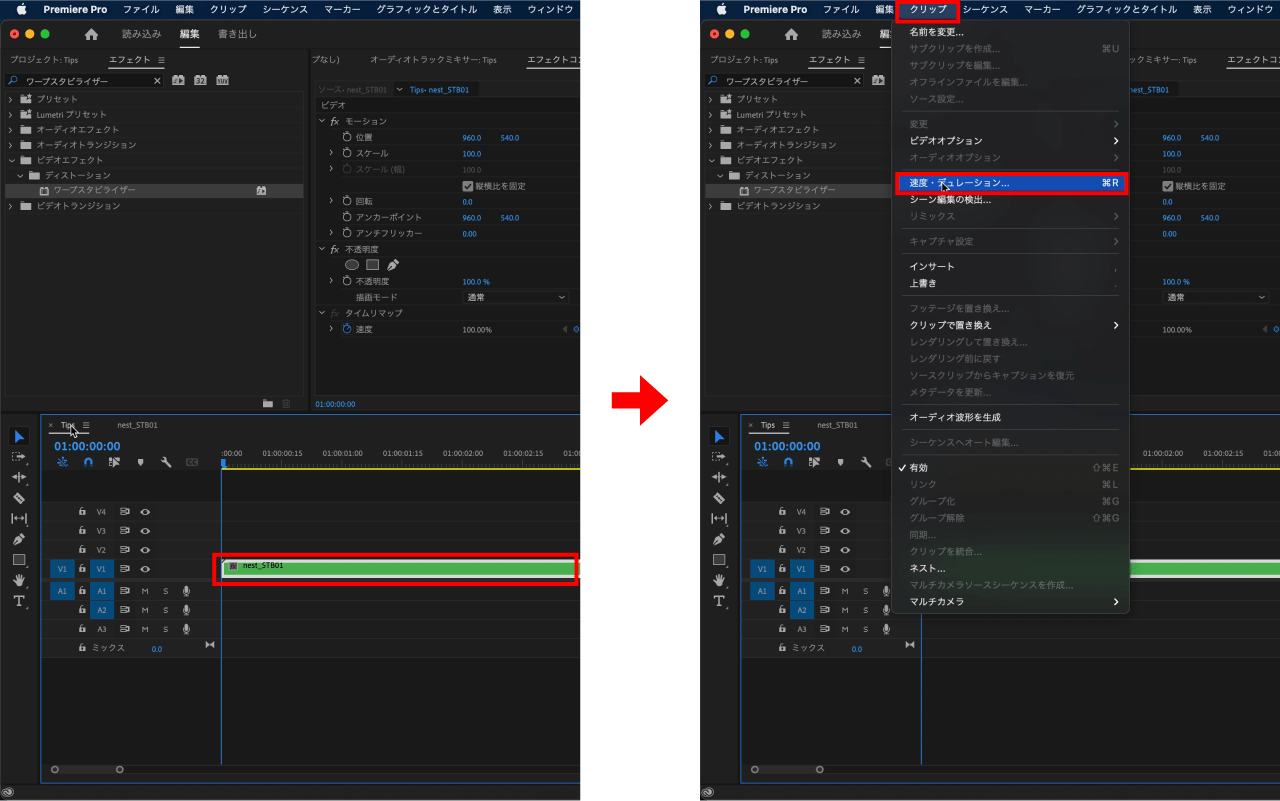This screenshot has width=1280, height=801.
Task: Select the Selection arrow tool in left screenshot
Action: tap(19, 436)
